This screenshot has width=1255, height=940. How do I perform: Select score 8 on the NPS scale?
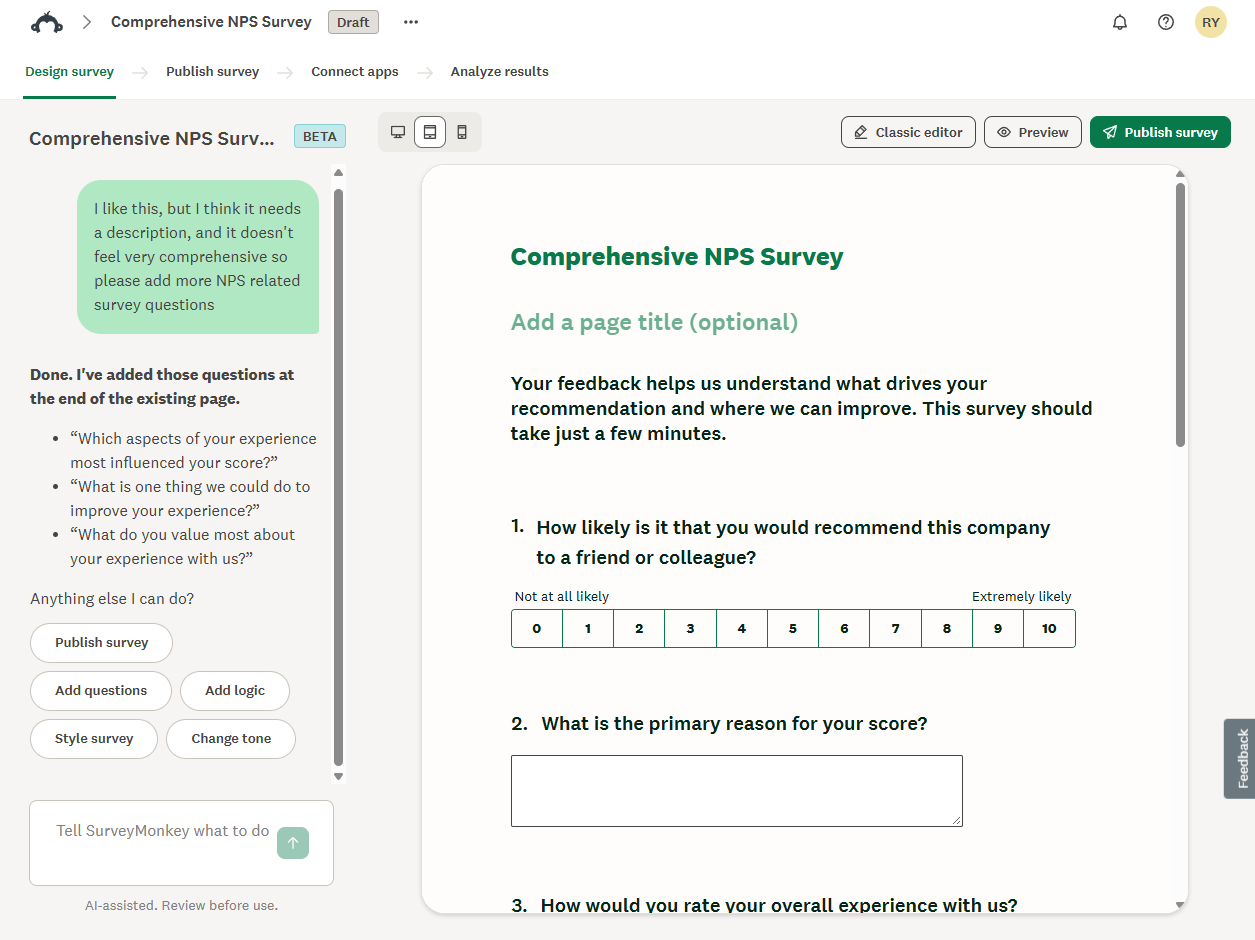947,629
